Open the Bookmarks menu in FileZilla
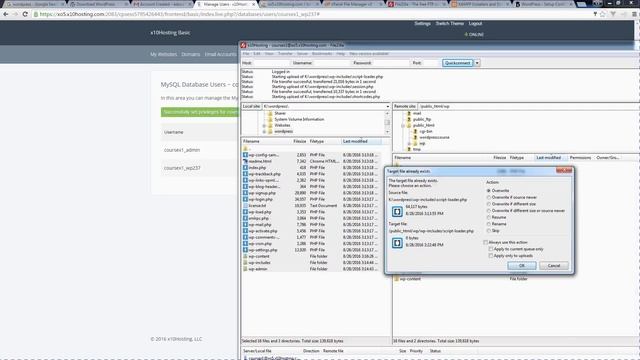Viewport: 640px width, 360px height. tap(322, 54)
